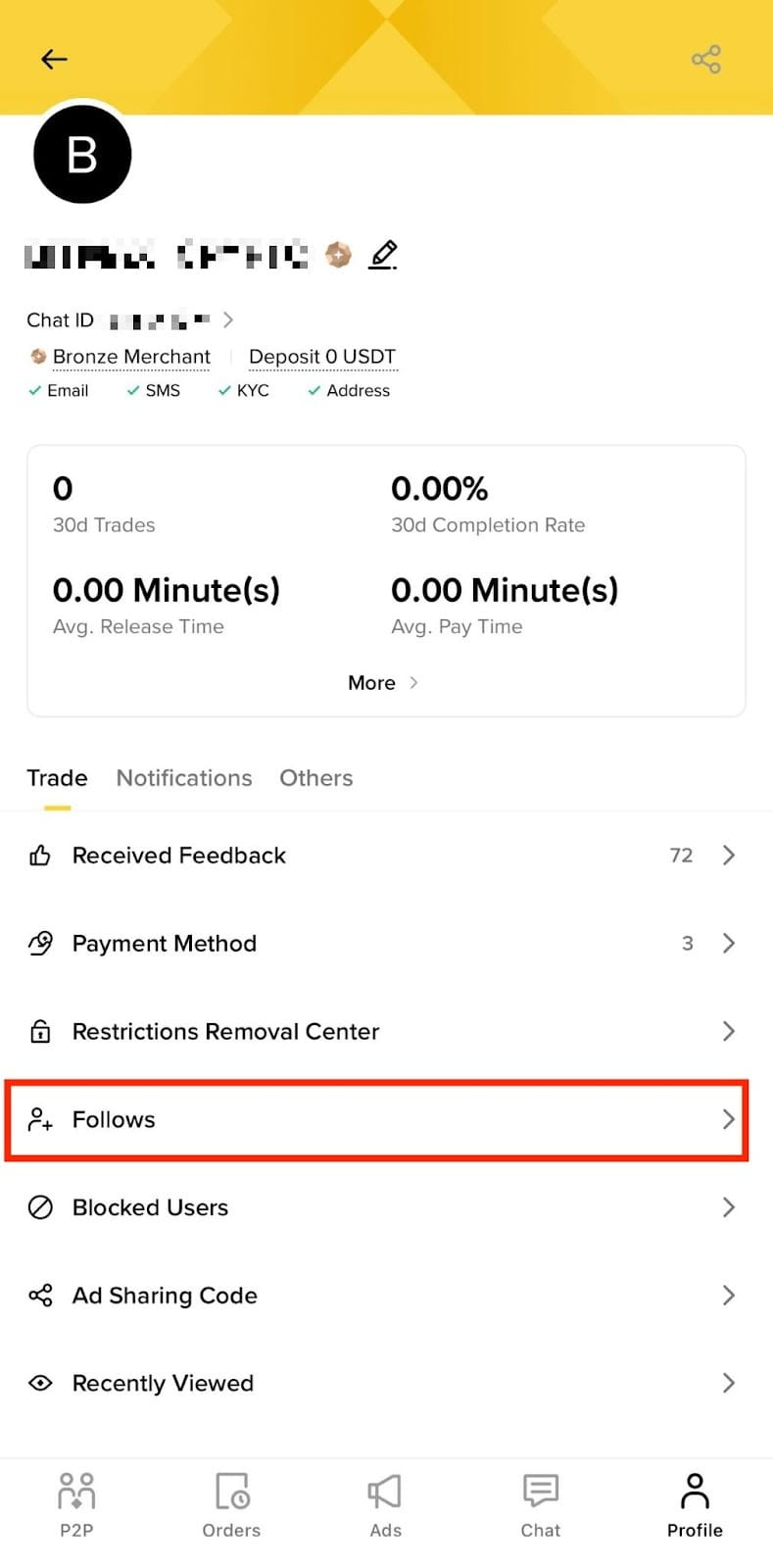Tap the B profile avatar
Viewport: 773px width, 1568px height.
tap(82, 155)
